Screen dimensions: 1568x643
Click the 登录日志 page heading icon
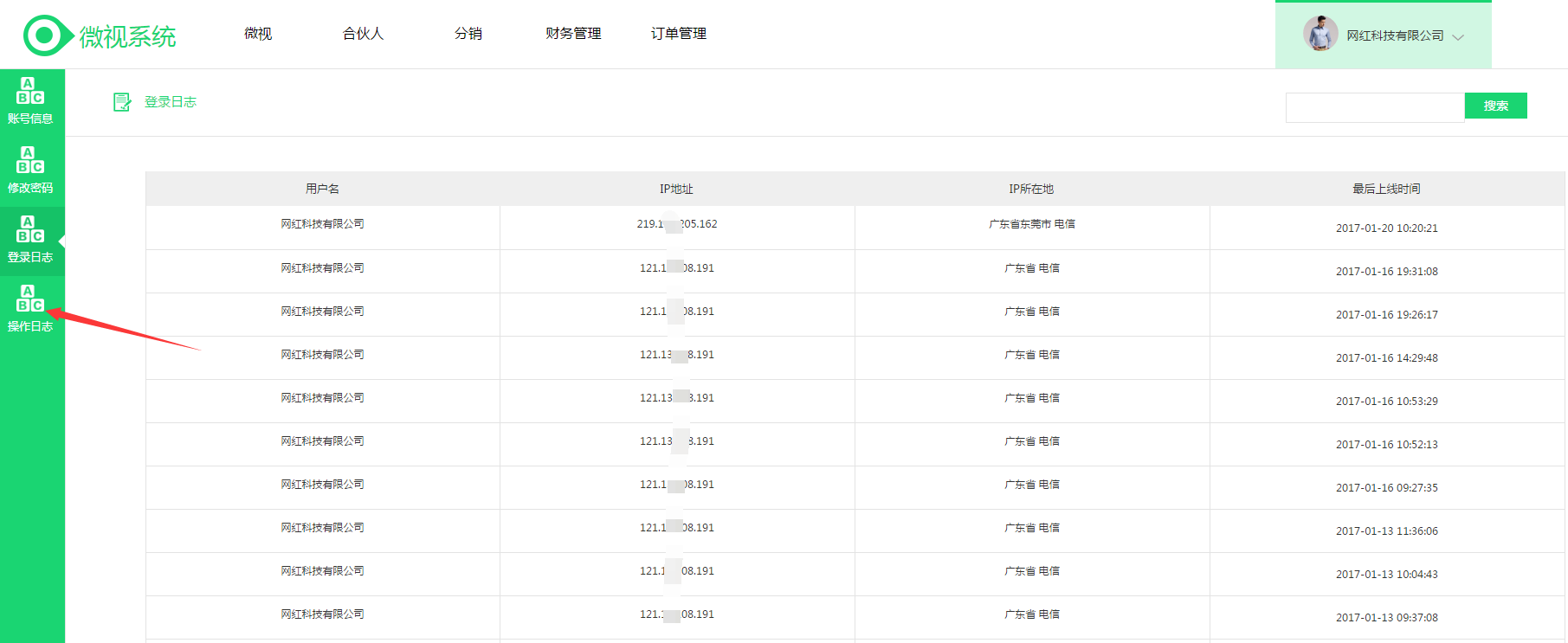click(x=122, y=102)
